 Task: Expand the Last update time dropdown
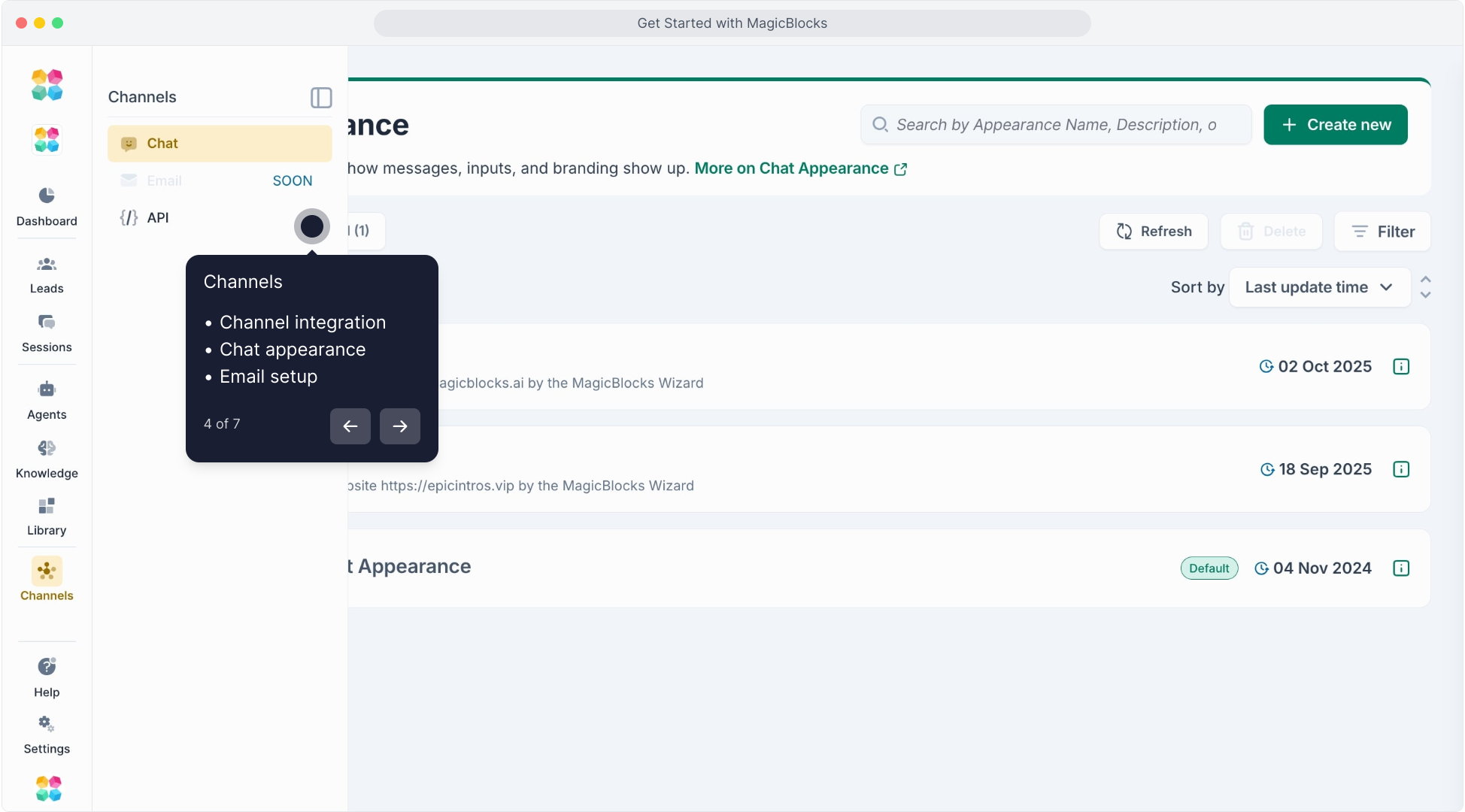(1319, 287)
